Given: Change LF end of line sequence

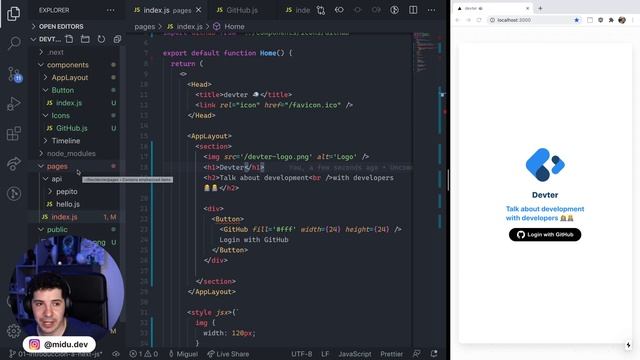Looking at the screenshot, I should 325,354.
